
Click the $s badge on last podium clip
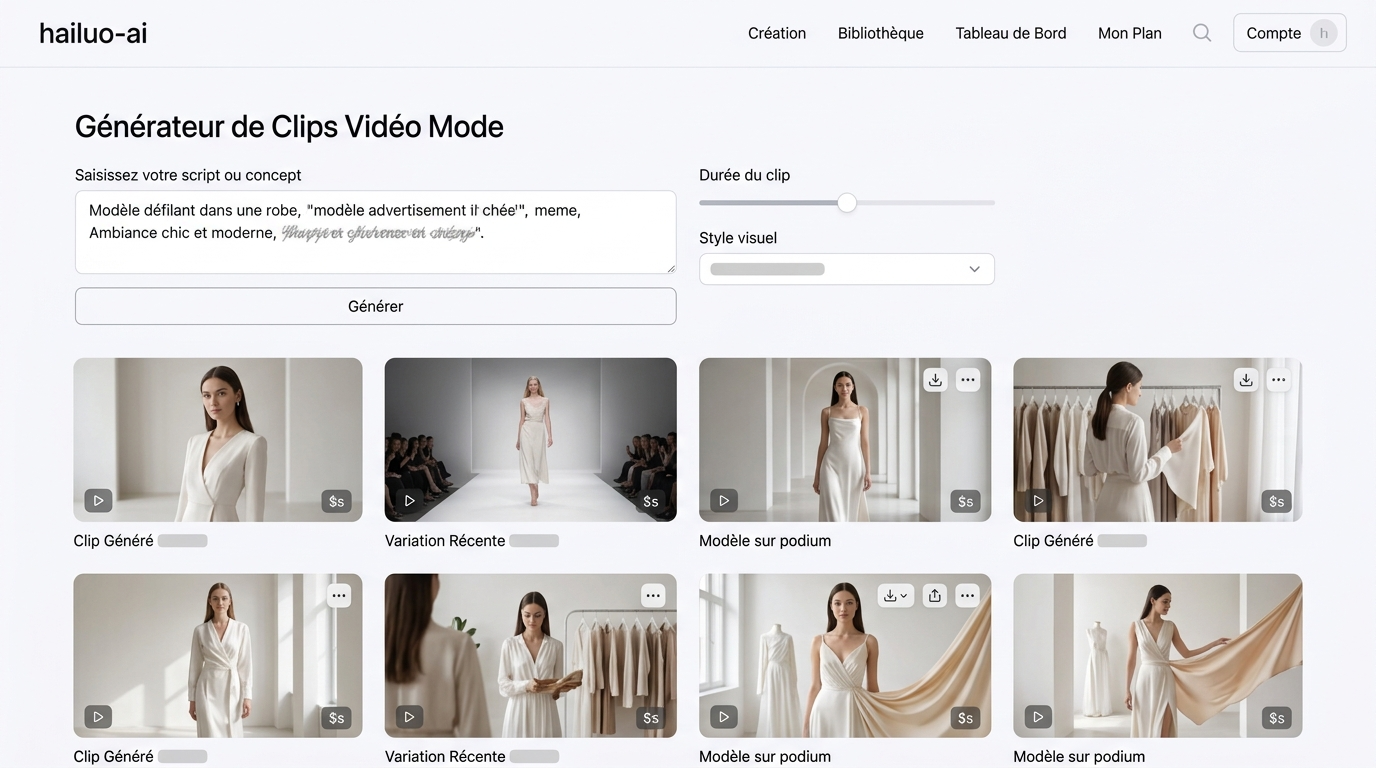tap(1277, 717)
